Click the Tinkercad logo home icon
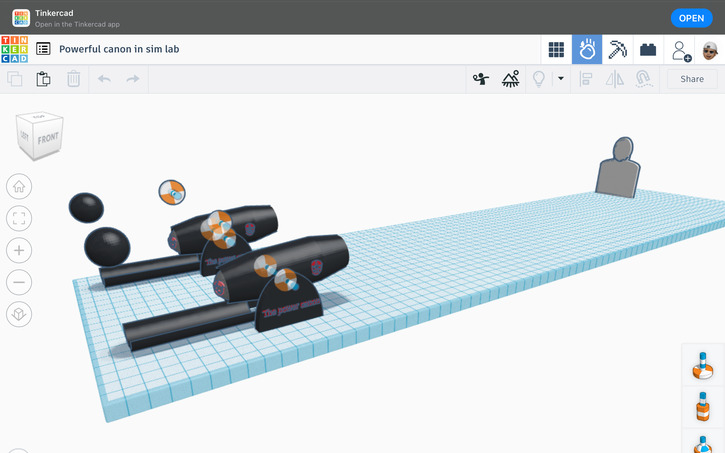This screenshot has width=725, height=453. pyautogui.click(x=14, y=49)
